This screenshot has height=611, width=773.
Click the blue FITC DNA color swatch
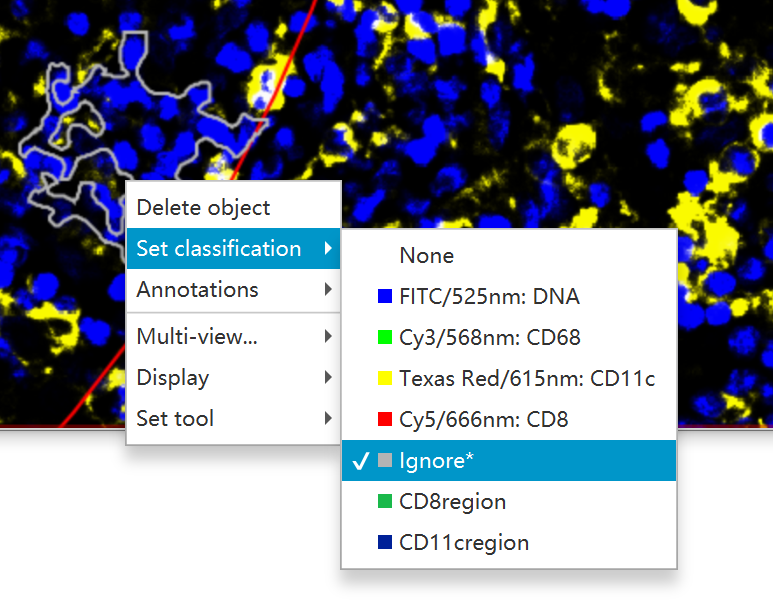point(384,297)
